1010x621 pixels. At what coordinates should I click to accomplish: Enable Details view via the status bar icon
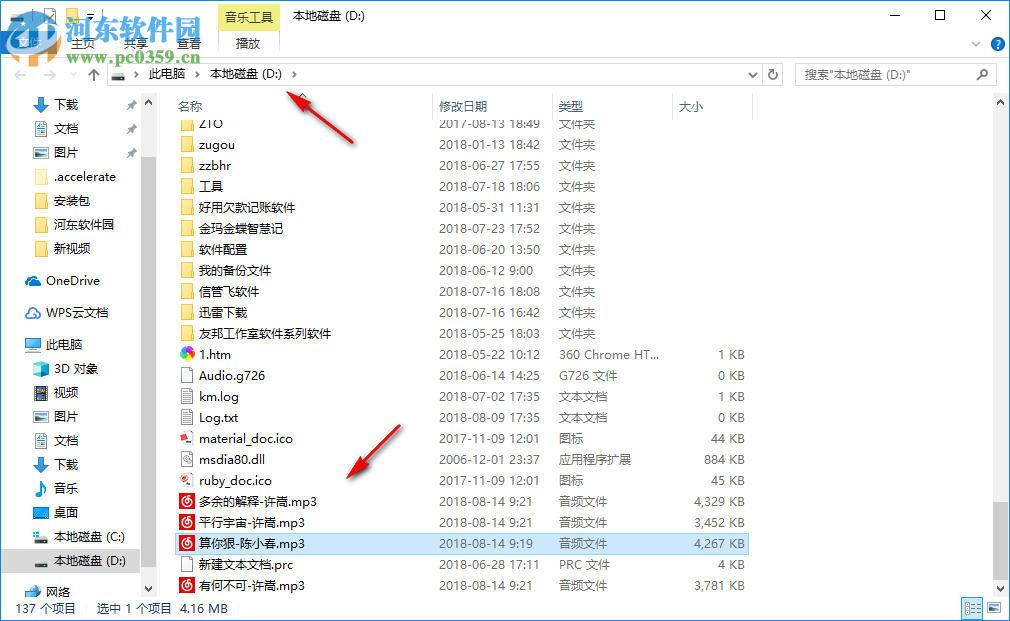(x=972, y=608)
